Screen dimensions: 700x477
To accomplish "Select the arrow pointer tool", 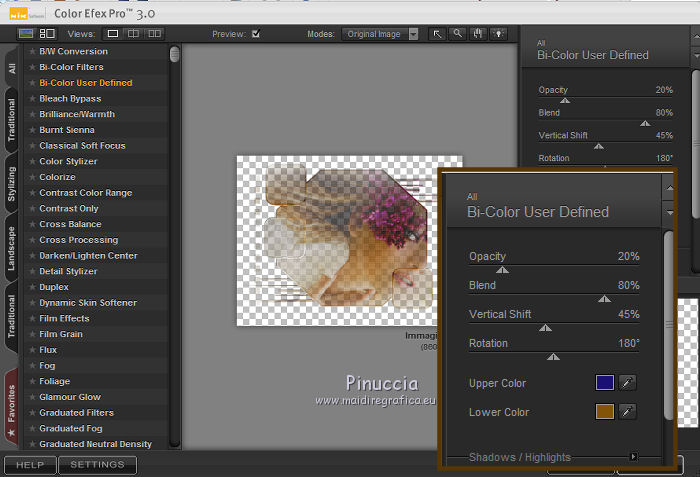I will pyautogui.click(x=438, y=34).
